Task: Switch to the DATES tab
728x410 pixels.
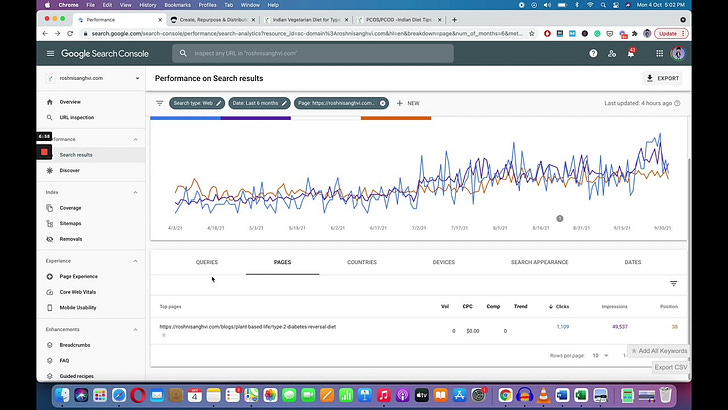Action: point(632,262)
